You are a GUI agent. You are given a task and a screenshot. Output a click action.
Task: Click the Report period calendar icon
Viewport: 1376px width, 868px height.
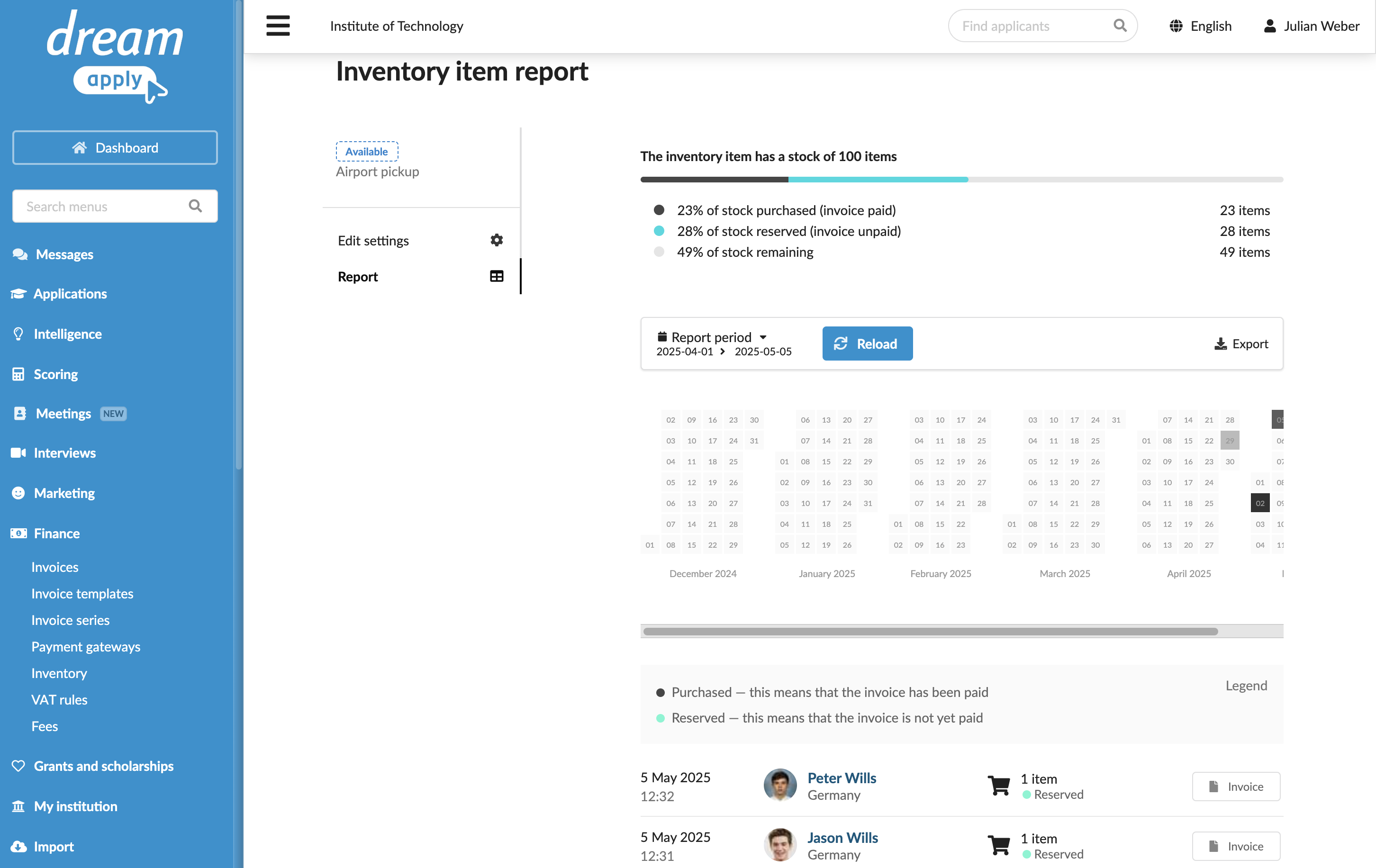pyautogui.click(x=662, y=337)
